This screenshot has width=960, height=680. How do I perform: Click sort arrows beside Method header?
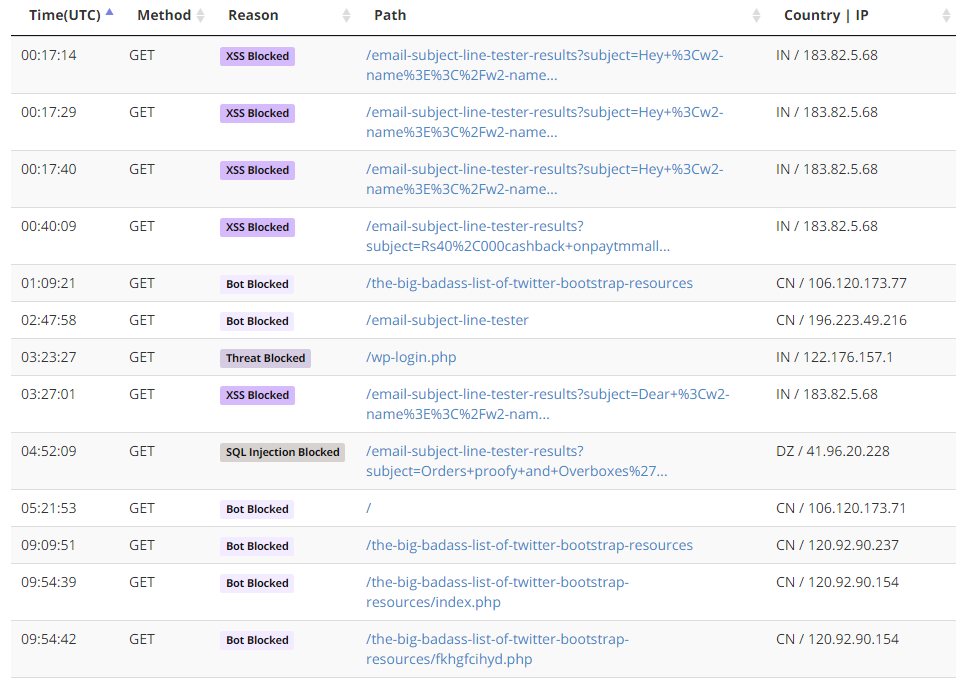tap(200, 16)
